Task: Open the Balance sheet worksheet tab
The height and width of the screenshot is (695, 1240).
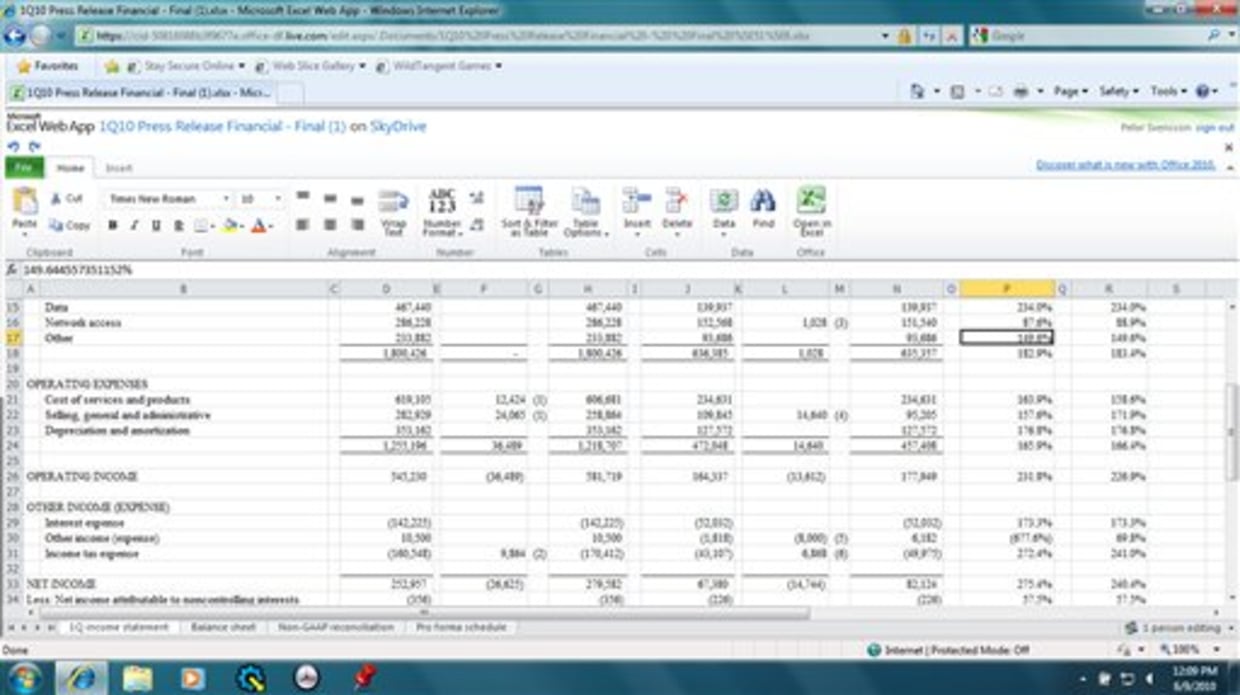Action: point(223,627)
